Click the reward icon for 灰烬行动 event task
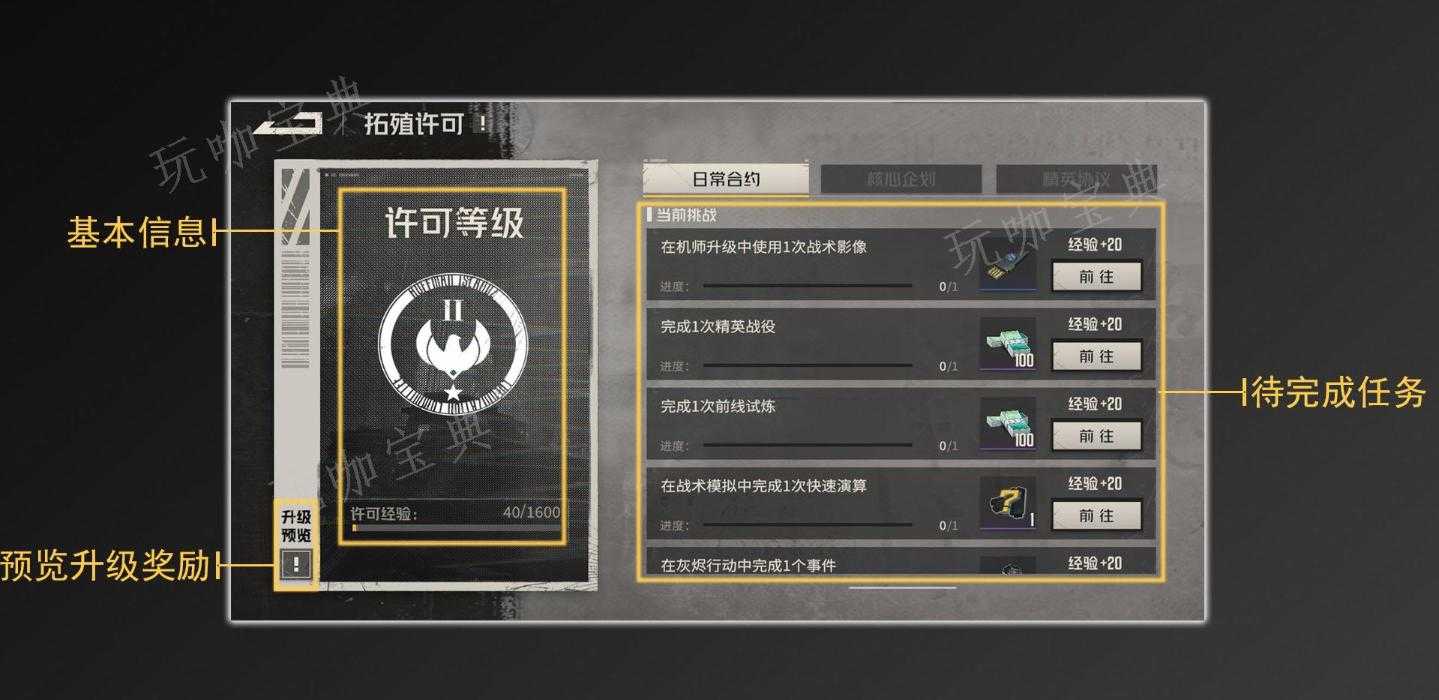The image size is (1439, 700). pos(1008,566)
